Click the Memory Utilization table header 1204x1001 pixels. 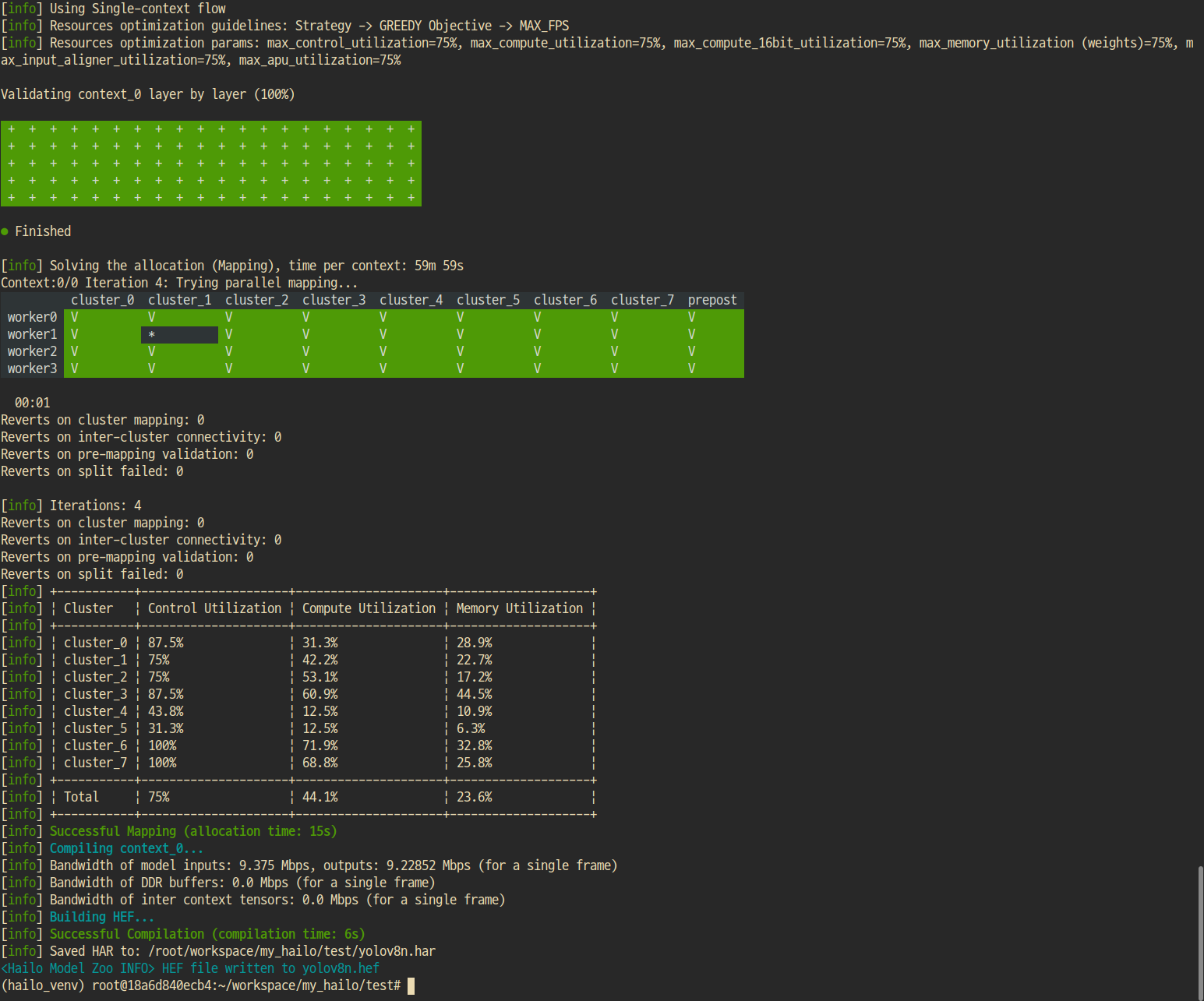[x=519, y=608]
